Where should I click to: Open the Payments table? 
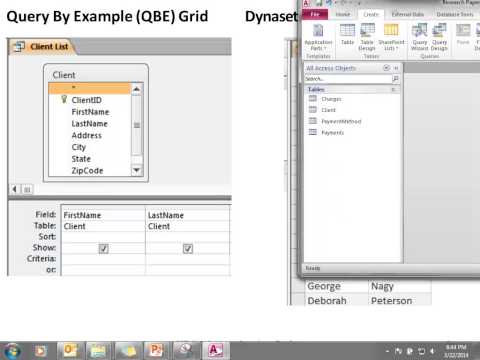326,133
